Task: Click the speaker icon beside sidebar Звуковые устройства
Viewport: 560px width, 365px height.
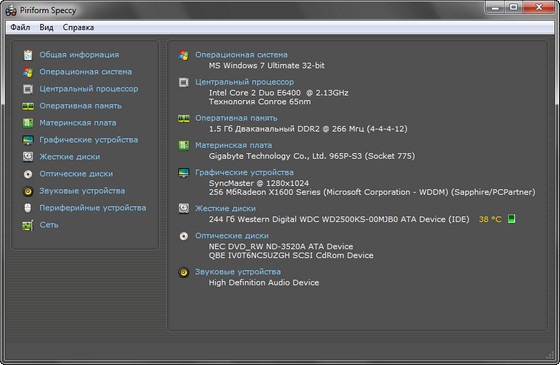Action: click(x=28, y=191)
